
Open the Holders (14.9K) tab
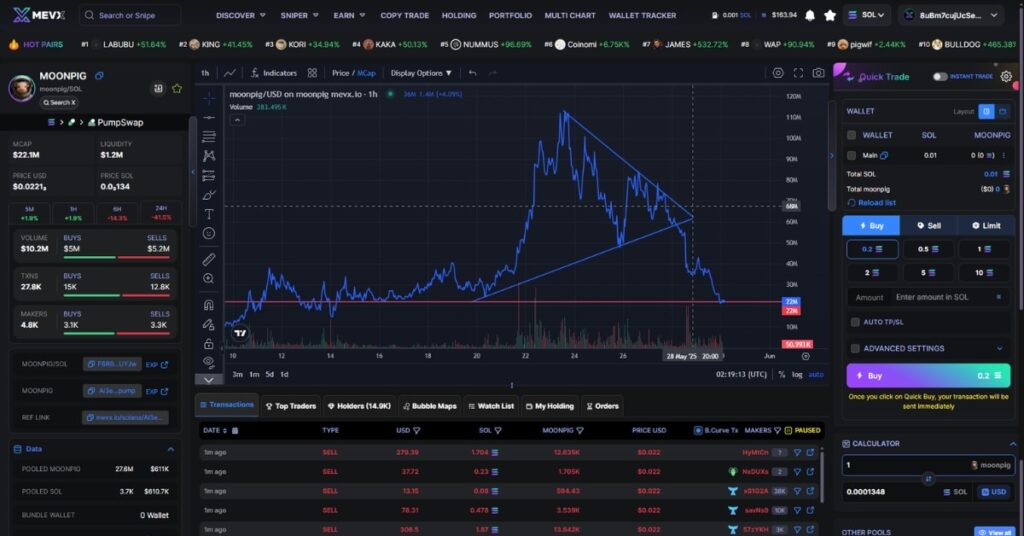pos(359,406)
